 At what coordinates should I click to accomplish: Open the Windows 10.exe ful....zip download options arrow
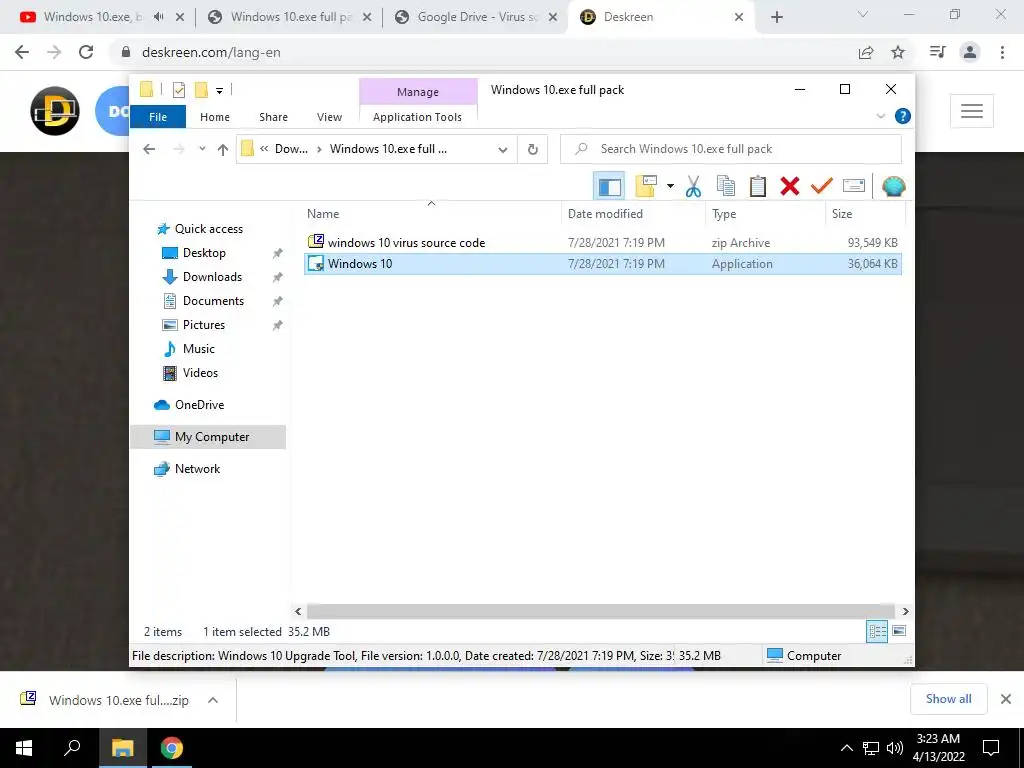[212, 700]
